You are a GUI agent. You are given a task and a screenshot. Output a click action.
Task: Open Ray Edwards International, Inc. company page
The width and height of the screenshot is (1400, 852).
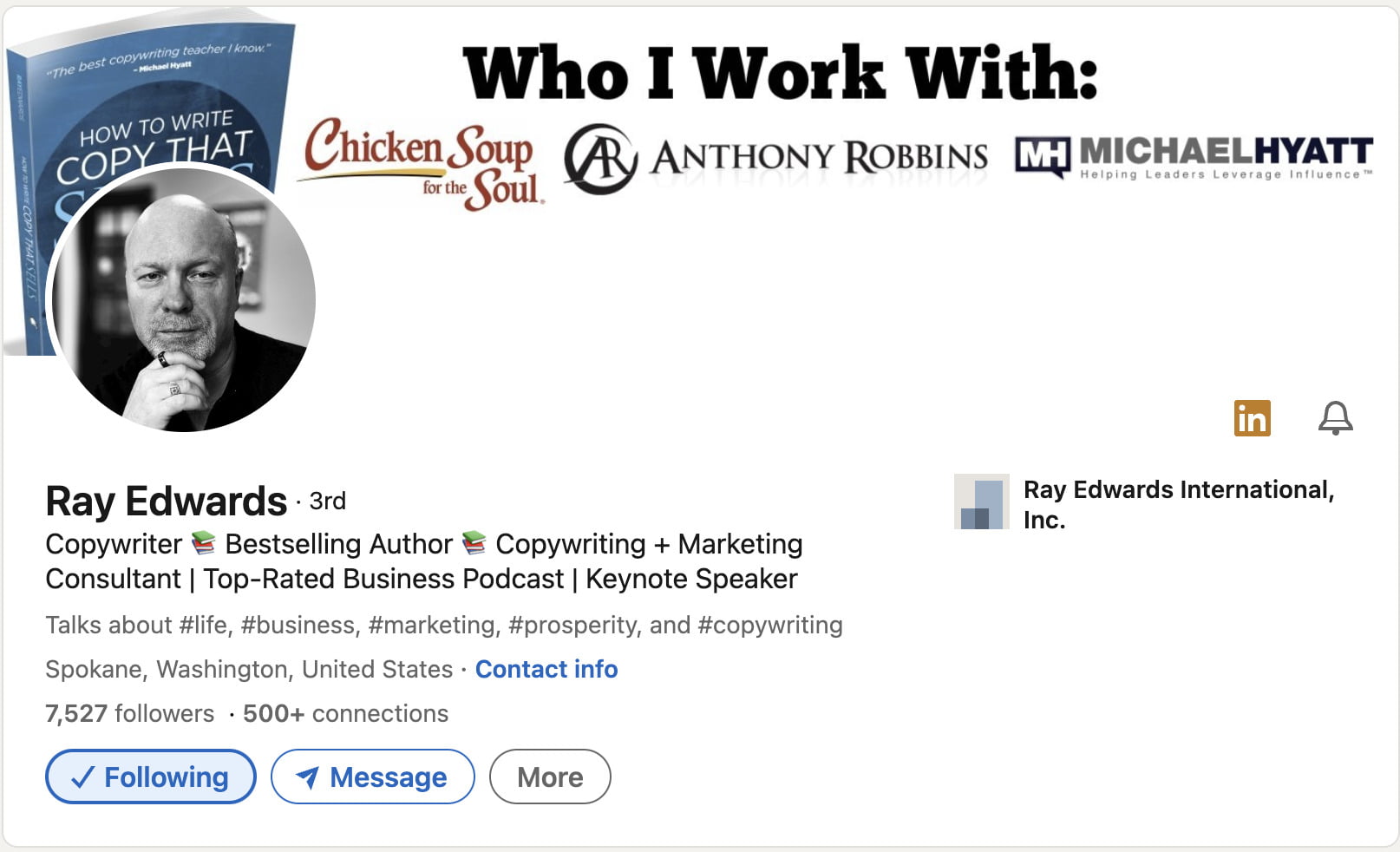coord(1178,504)
